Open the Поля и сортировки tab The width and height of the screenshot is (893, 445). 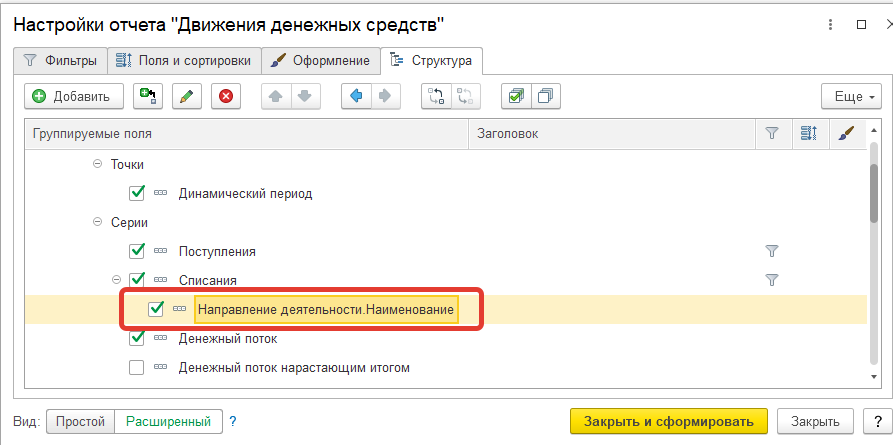[185, 61]
